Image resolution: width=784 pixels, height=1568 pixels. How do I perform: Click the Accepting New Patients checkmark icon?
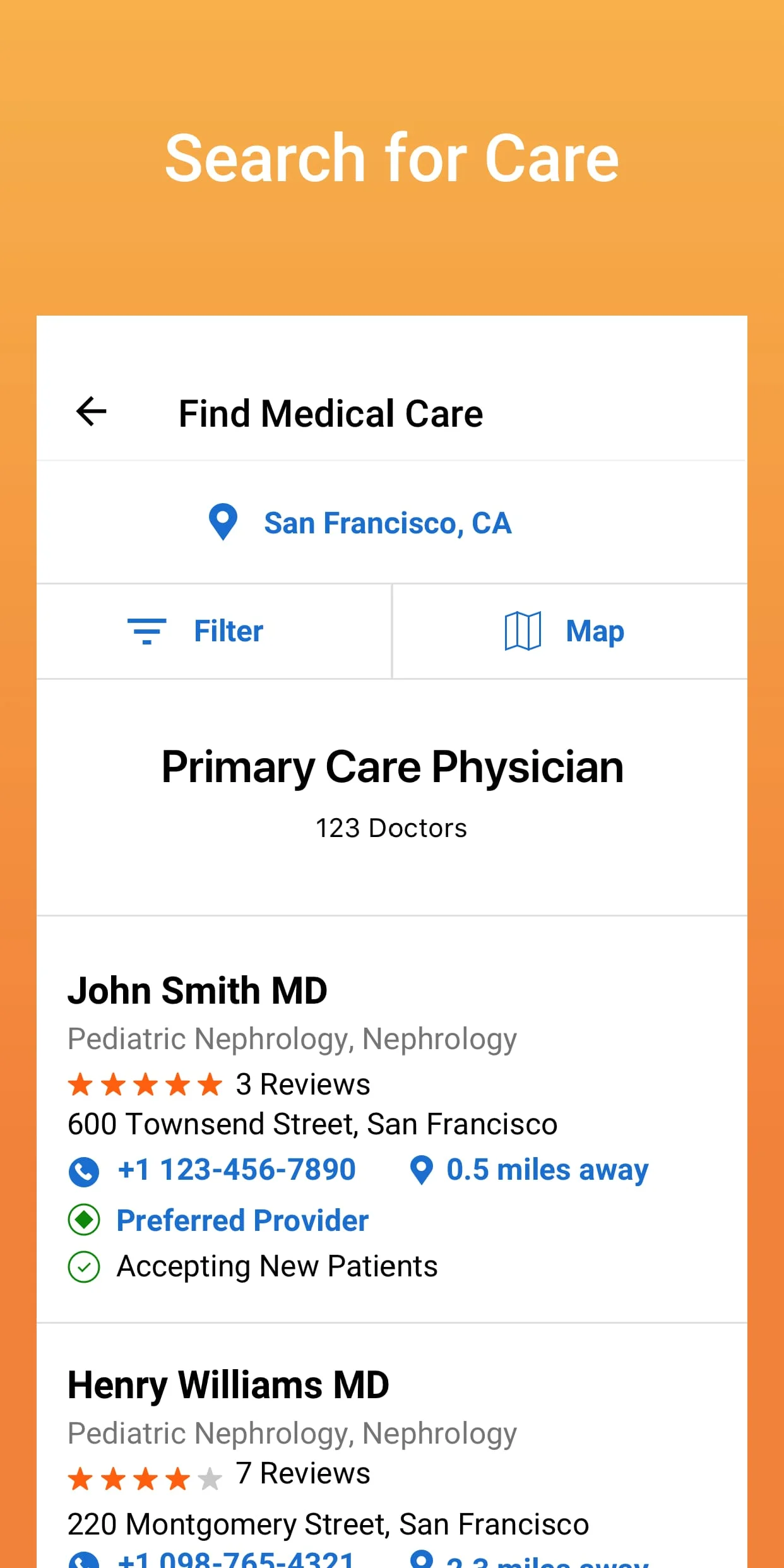click(x=84, y=1266)
